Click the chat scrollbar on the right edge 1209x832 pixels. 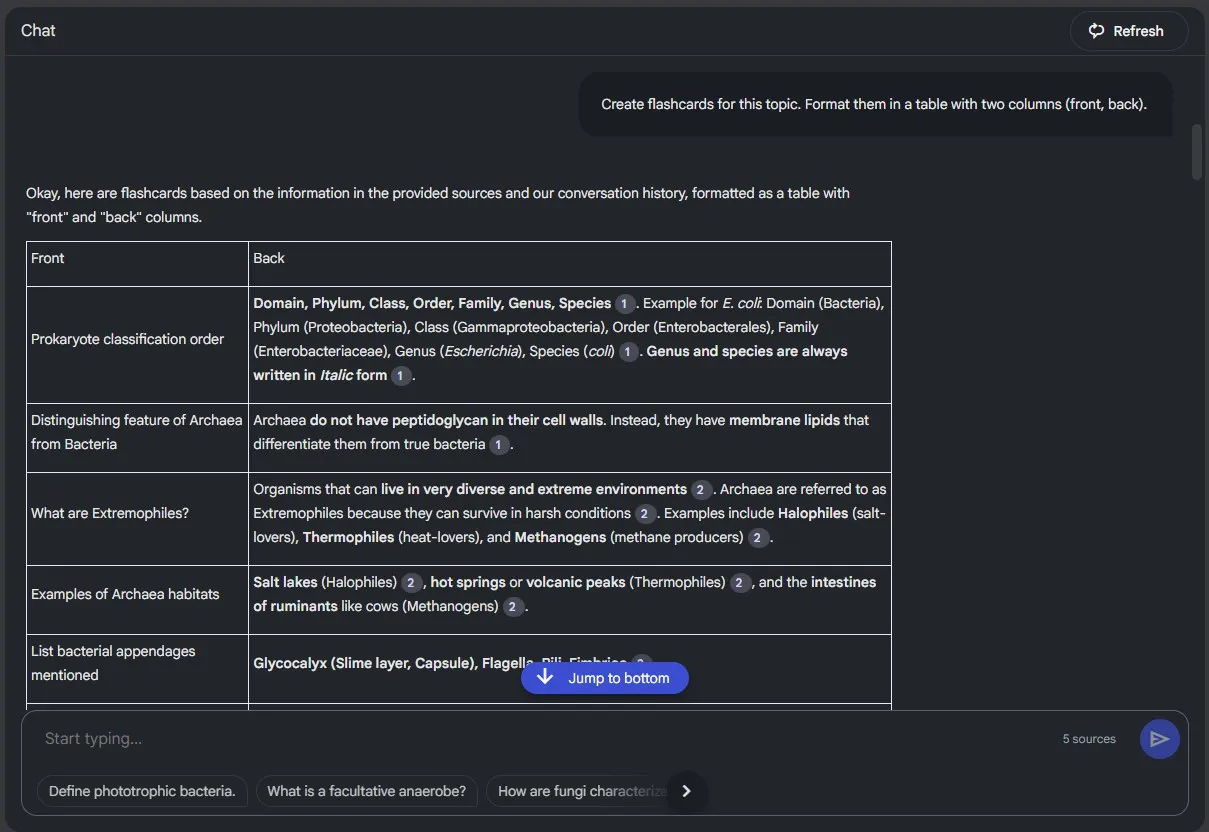point(1197,150)
